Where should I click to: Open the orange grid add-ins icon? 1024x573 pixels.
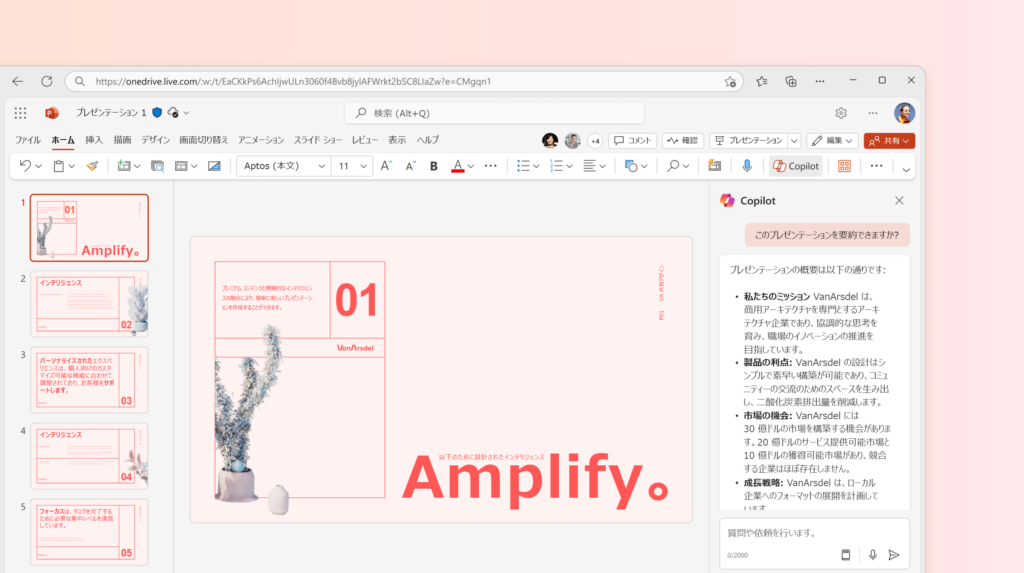click(844, 166)
